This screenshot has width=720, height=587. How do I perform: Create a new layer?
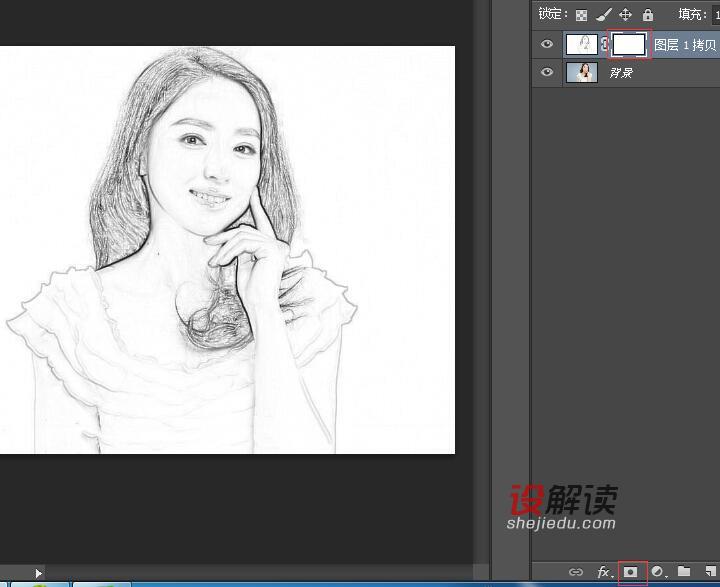pyautogui.click(x=711, y=571)
